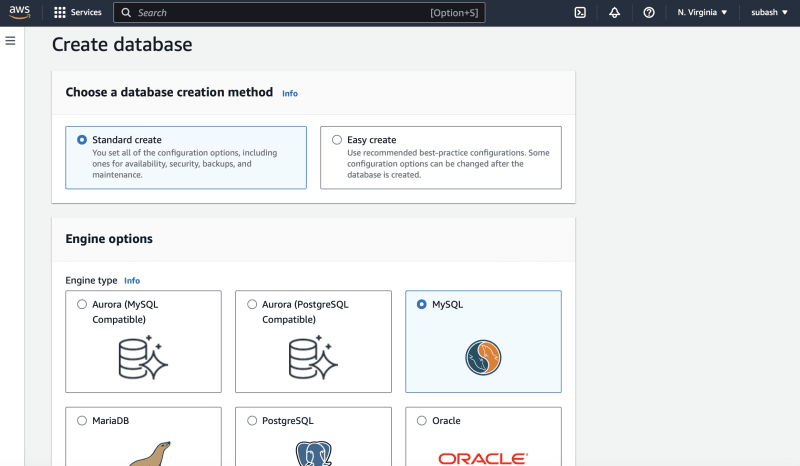Click the Oracle logo
This screenshot has width=800, height=466.
click(x=483, y=458)
